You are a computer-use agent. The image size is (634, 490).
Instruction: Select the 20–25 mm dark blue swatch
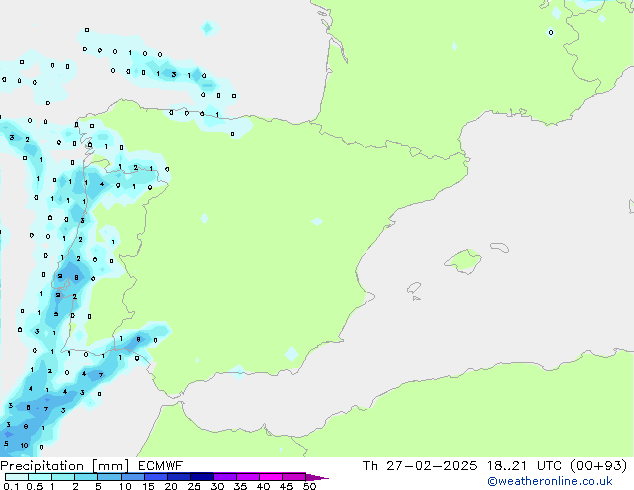coord(178,477)
